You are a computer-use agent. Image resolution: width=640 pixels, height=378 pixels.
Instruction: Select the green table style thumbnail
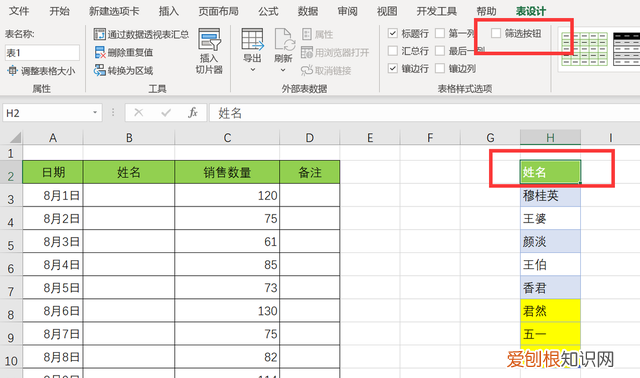[584, 49]
